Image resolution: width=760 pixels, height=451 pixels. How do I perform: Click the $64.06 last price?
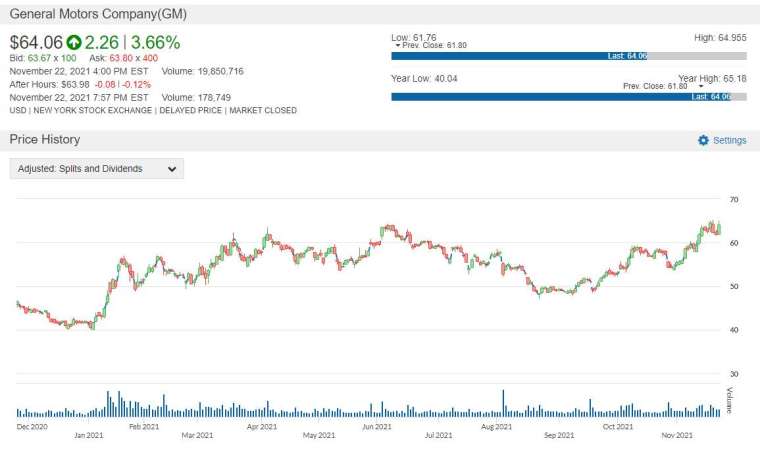[x=36, y=43]
